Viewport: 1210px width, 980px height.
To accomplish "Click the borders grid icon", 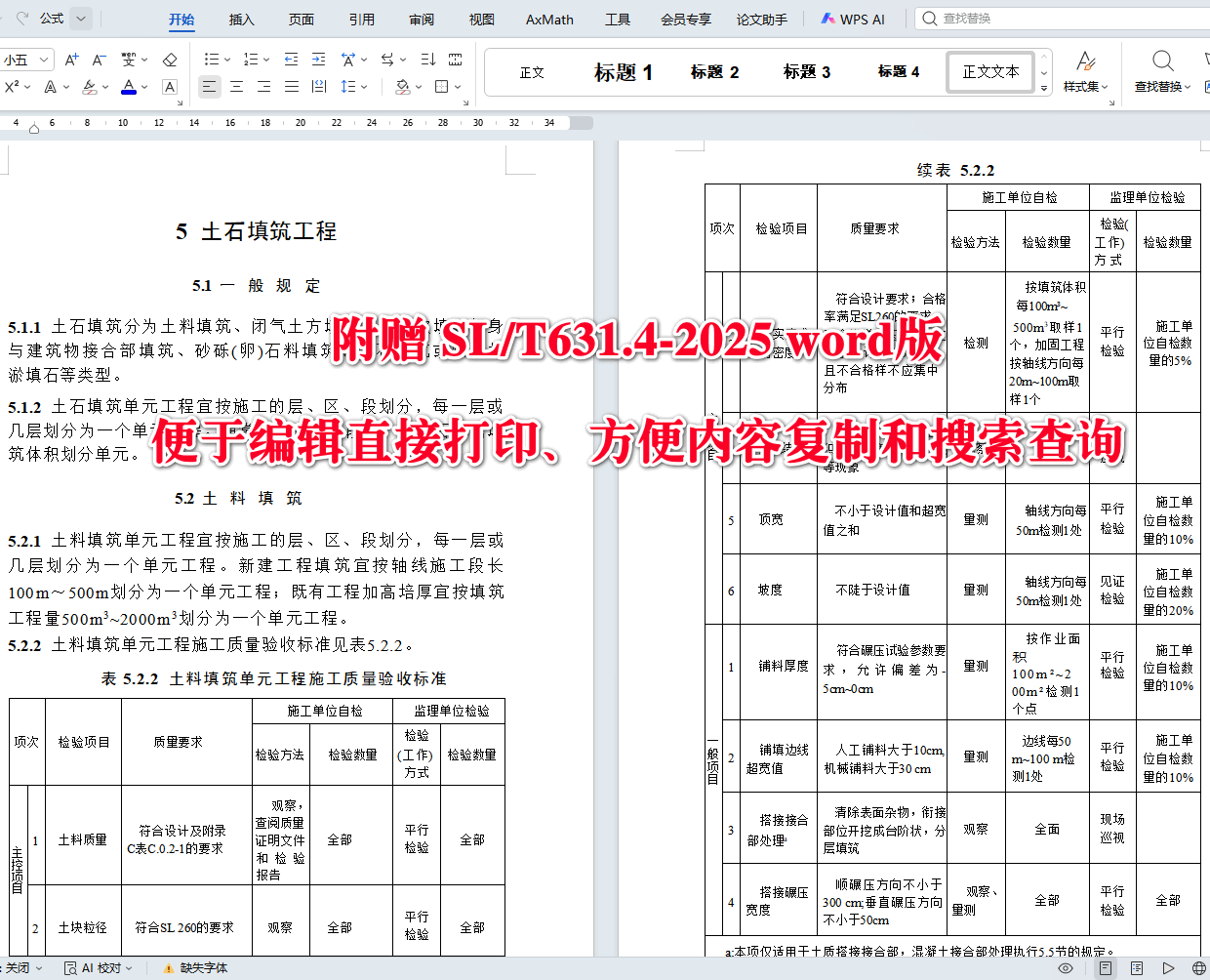I will click(x=441, y=87).
